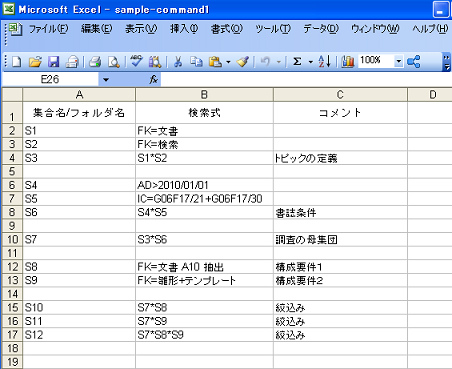452x369 pixels.
Task: Click the Format Painter brush icon
Action: [x=243, y=62]
